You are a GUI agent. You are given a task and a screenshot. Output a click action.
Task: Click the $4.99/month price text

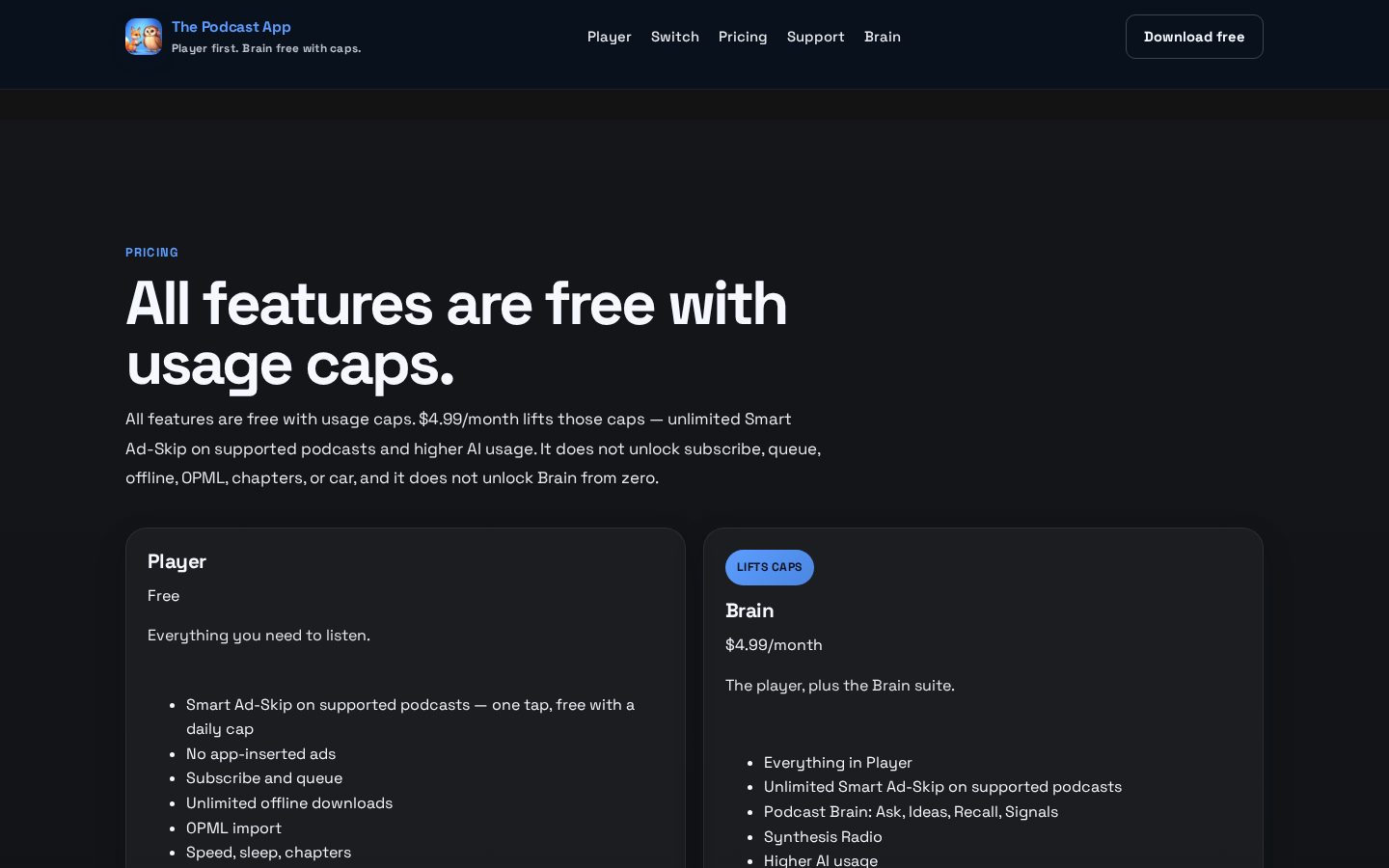[774, 645]
